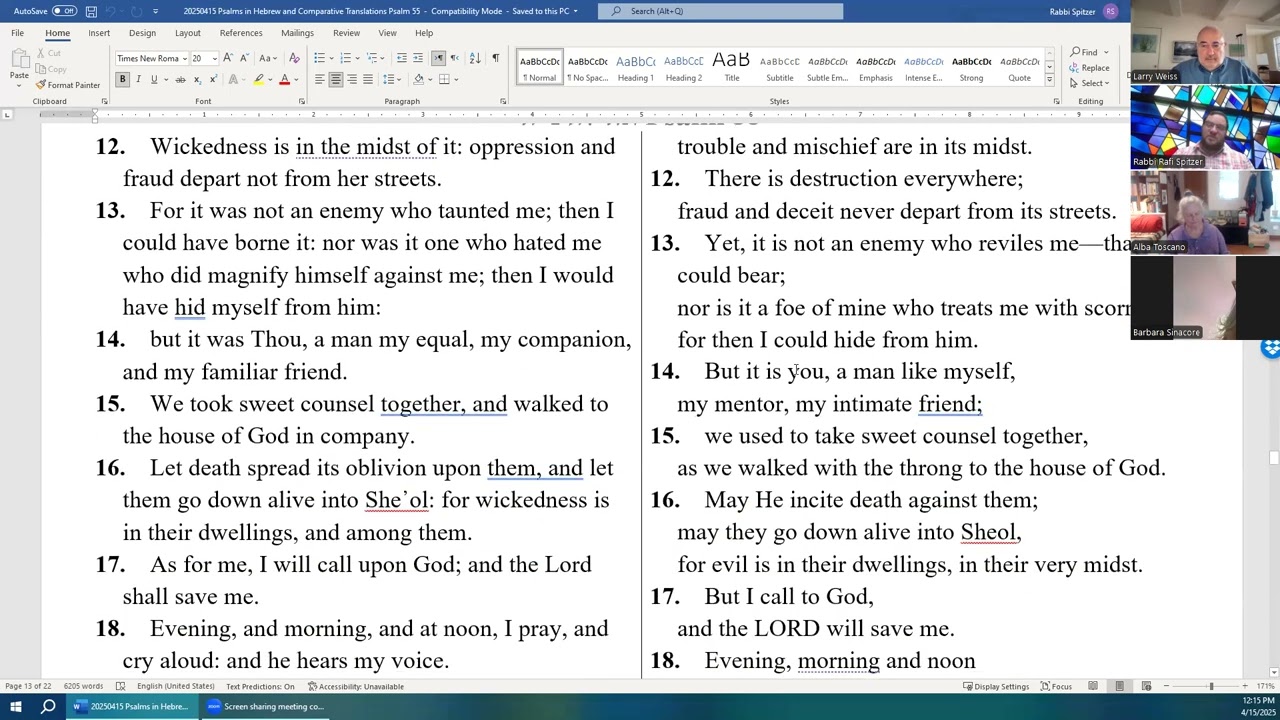The width and height of the screenshot is (1280, 720).
Task: Click Align Right icon
Action: [x=352, y=79]
